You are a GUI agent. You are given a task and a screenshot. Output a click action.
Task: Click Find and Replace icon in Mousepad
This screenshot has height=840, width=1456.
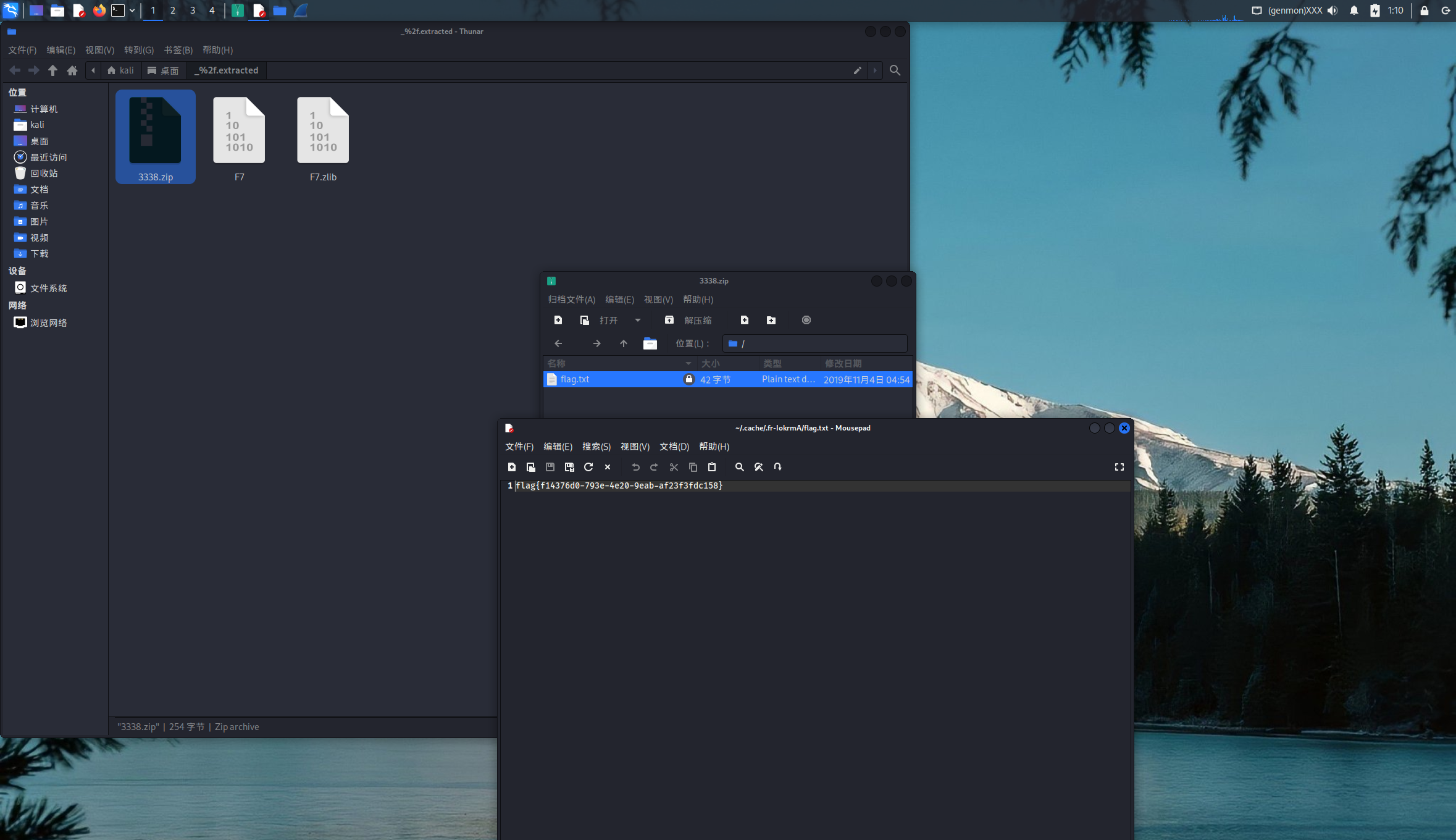coord(758,467)
